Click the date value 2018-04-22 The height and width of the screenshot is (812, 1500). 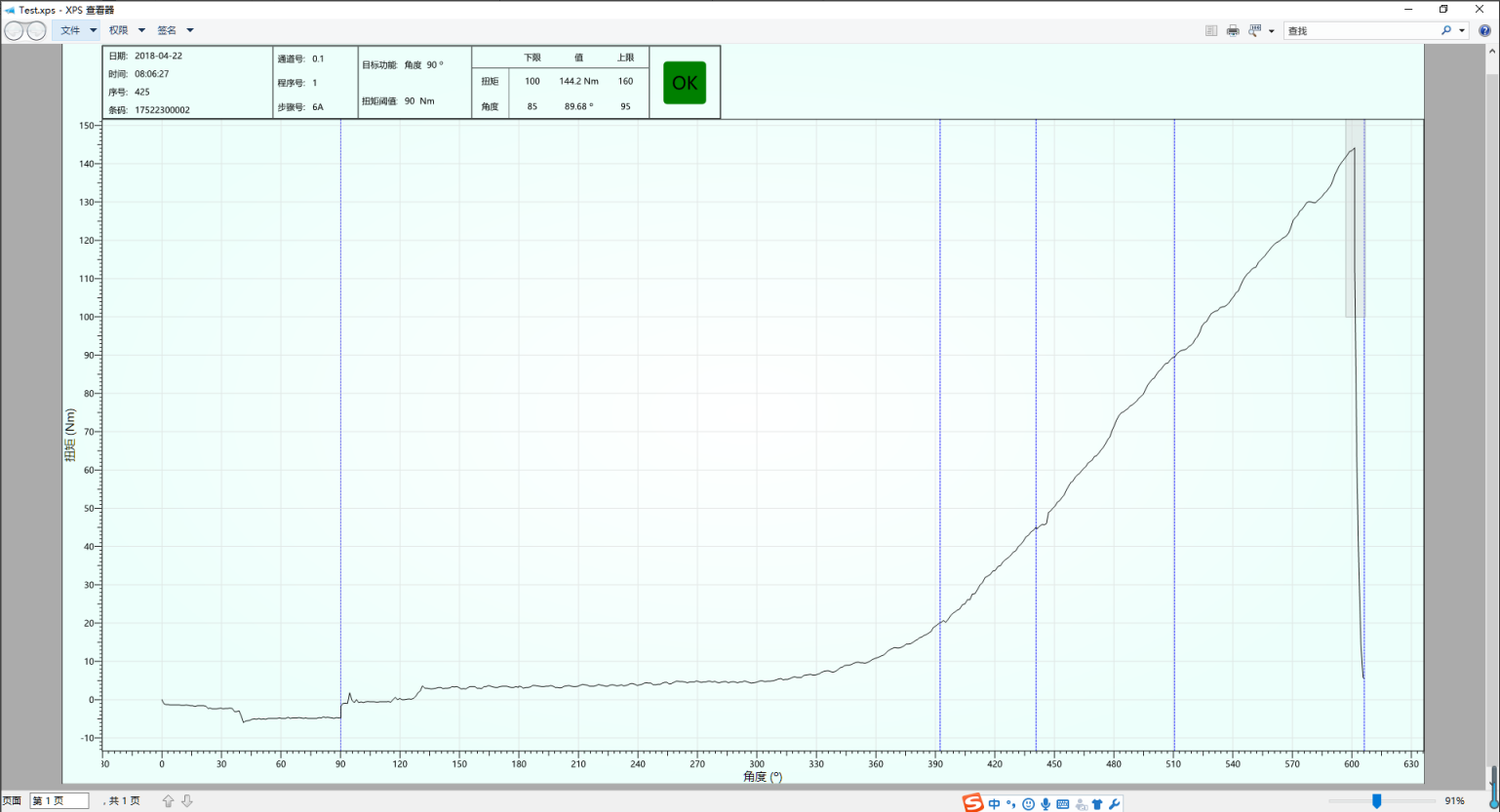click(x=158, y=56)
